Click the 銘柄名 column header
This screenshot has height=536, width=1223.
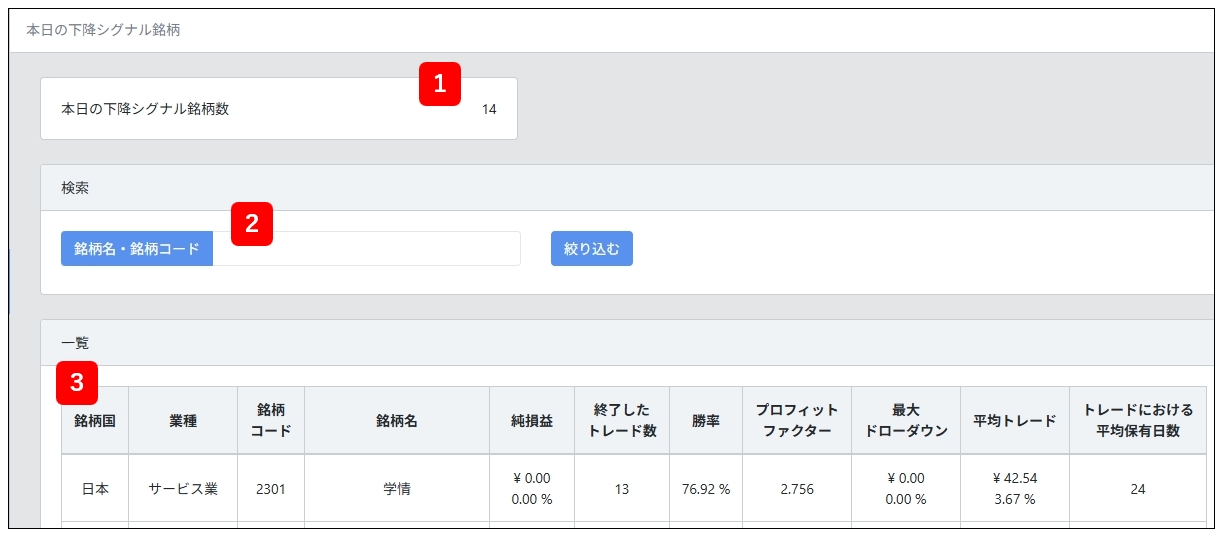tap(397, 421)
